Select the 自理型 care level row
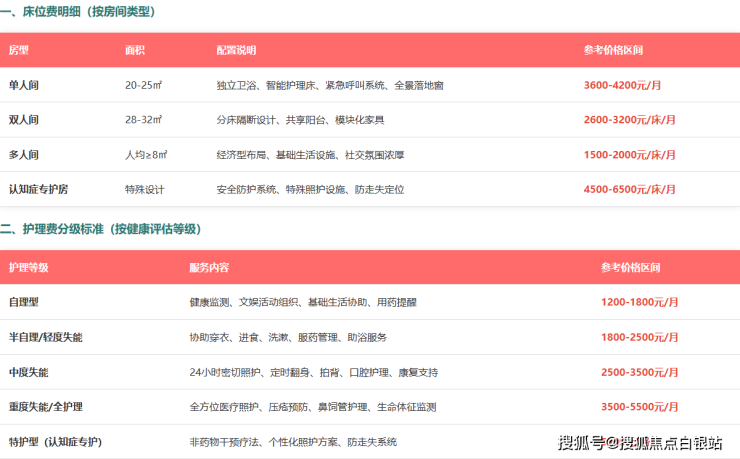 tap(24, 302)
